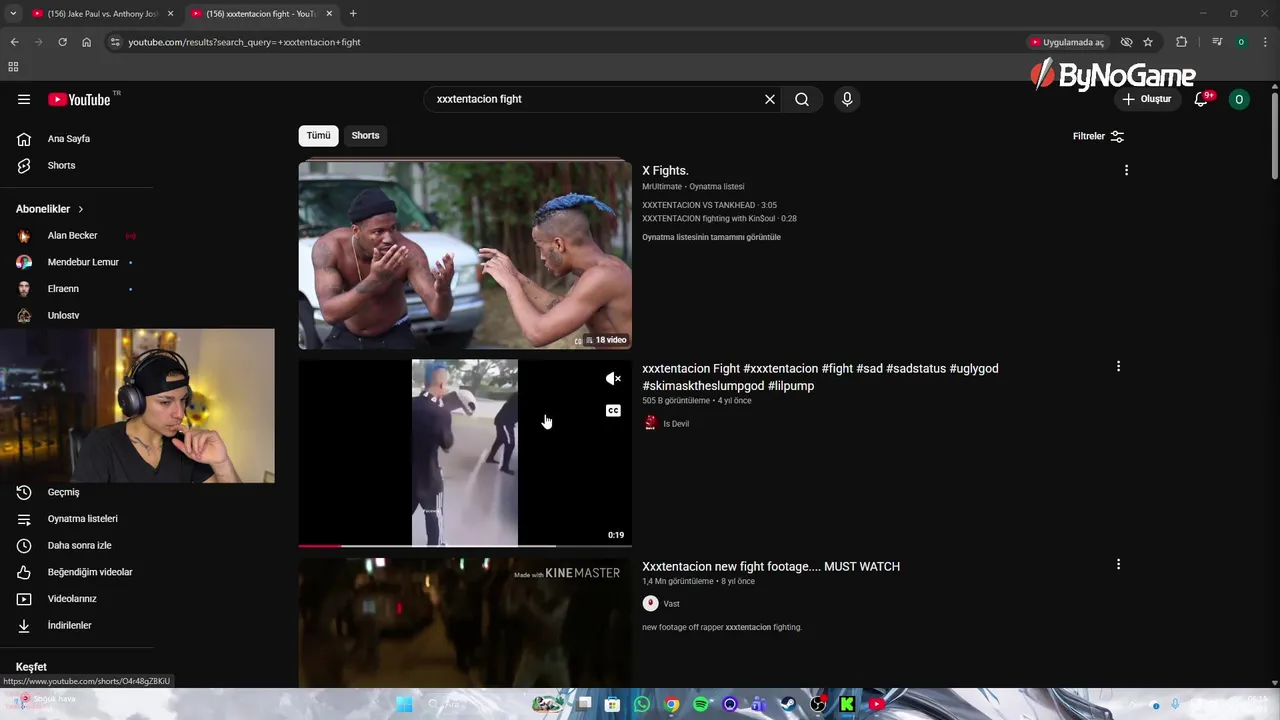Viewport: 1280px width, 720px height.
Task: Open the KineMaster fight footage thumbnail
Action: (465, 622)
